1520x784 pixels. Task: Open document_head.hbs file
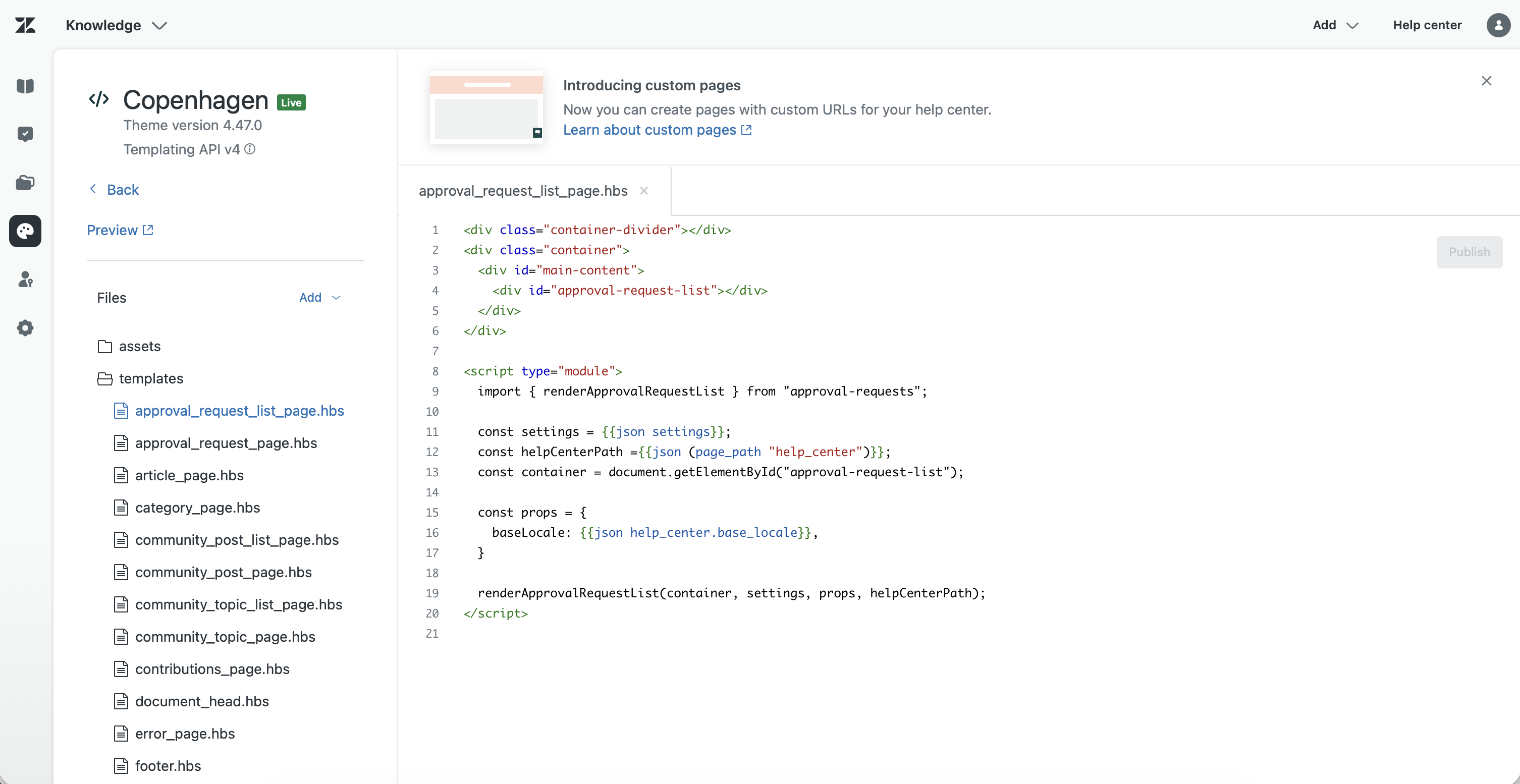click(191, 701)
